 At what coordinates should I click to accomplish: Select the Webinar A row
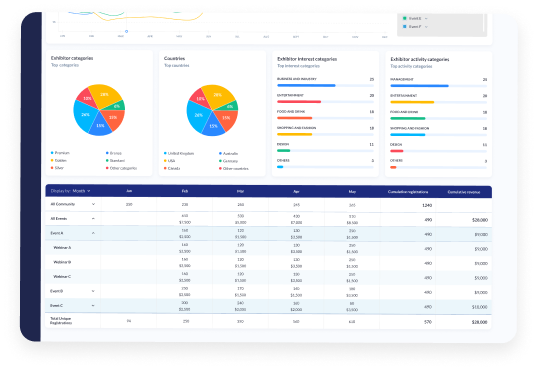point(268,248)
